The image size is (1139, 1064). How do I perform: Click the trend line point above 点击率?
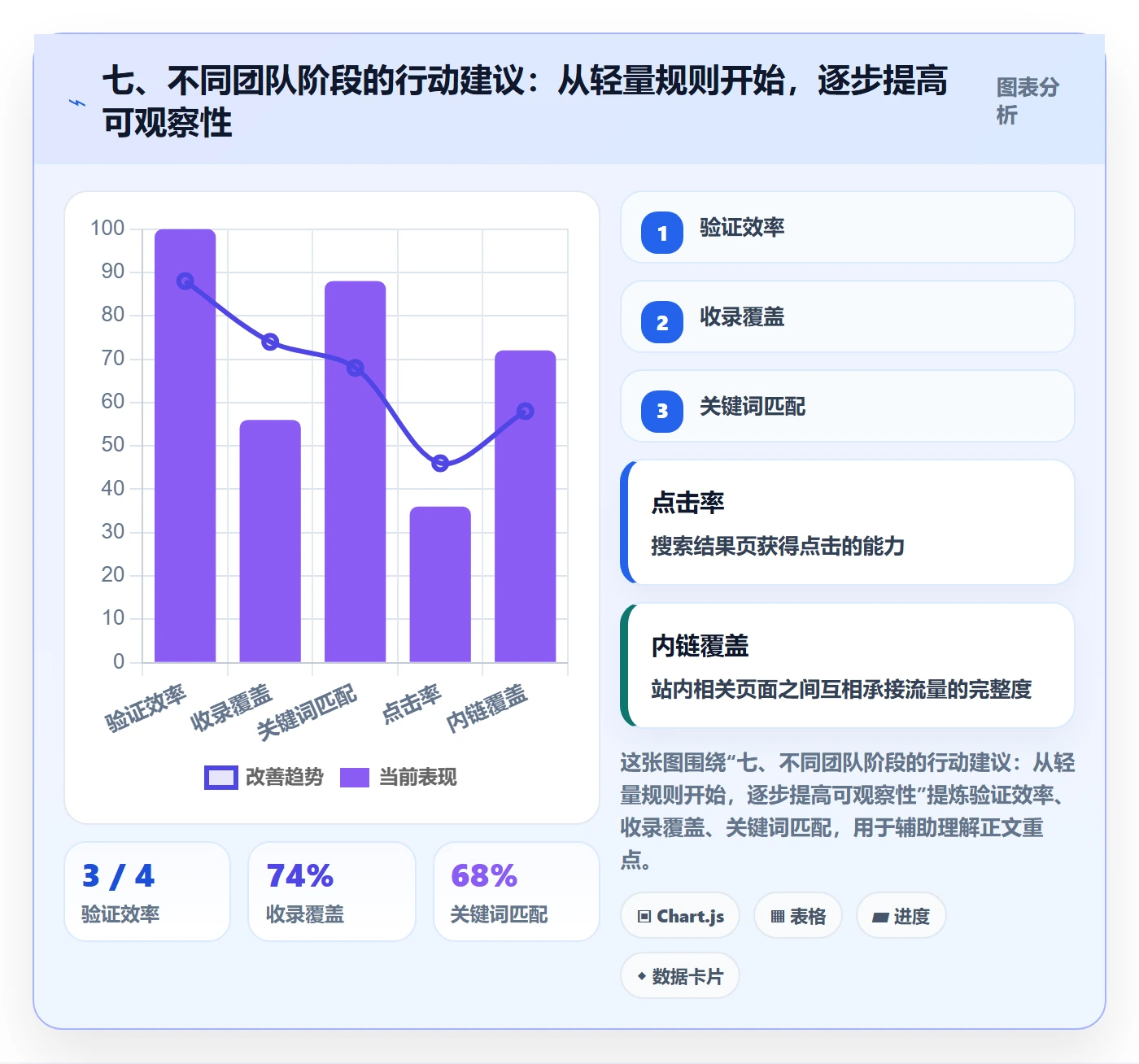coord(440,464)
